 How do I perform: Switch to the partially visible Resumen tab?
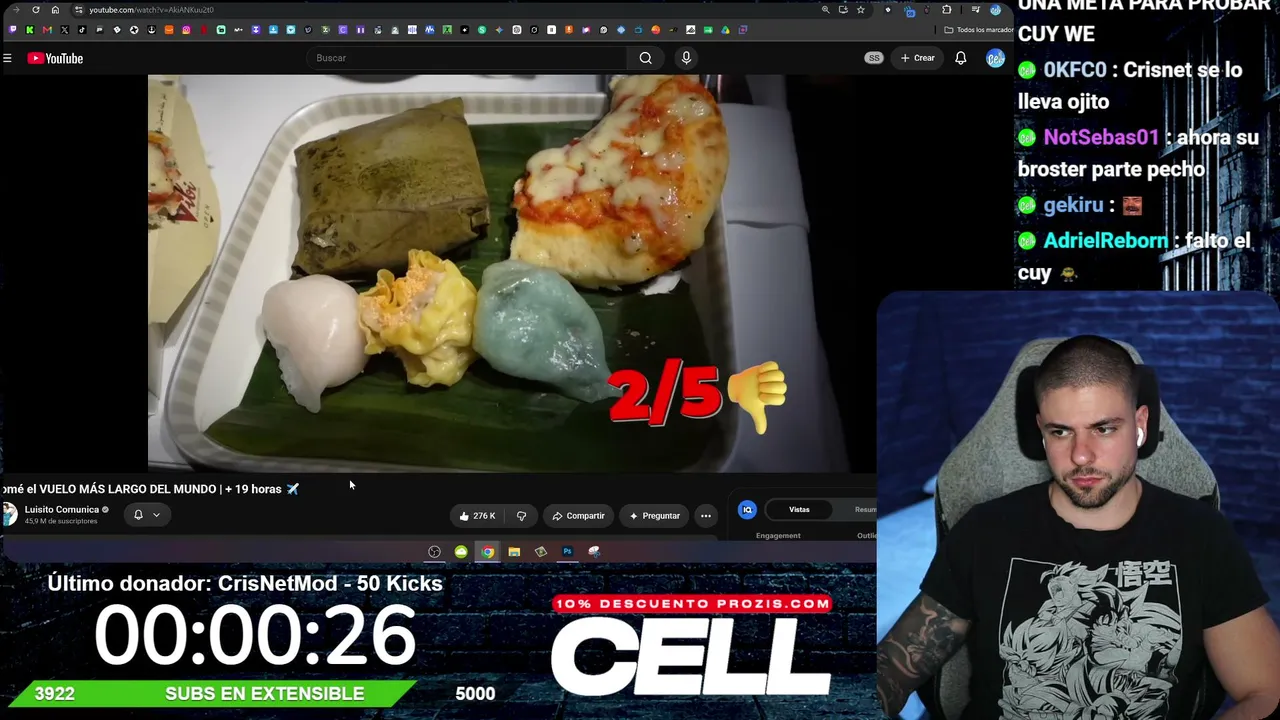click(x=865, y=510)
